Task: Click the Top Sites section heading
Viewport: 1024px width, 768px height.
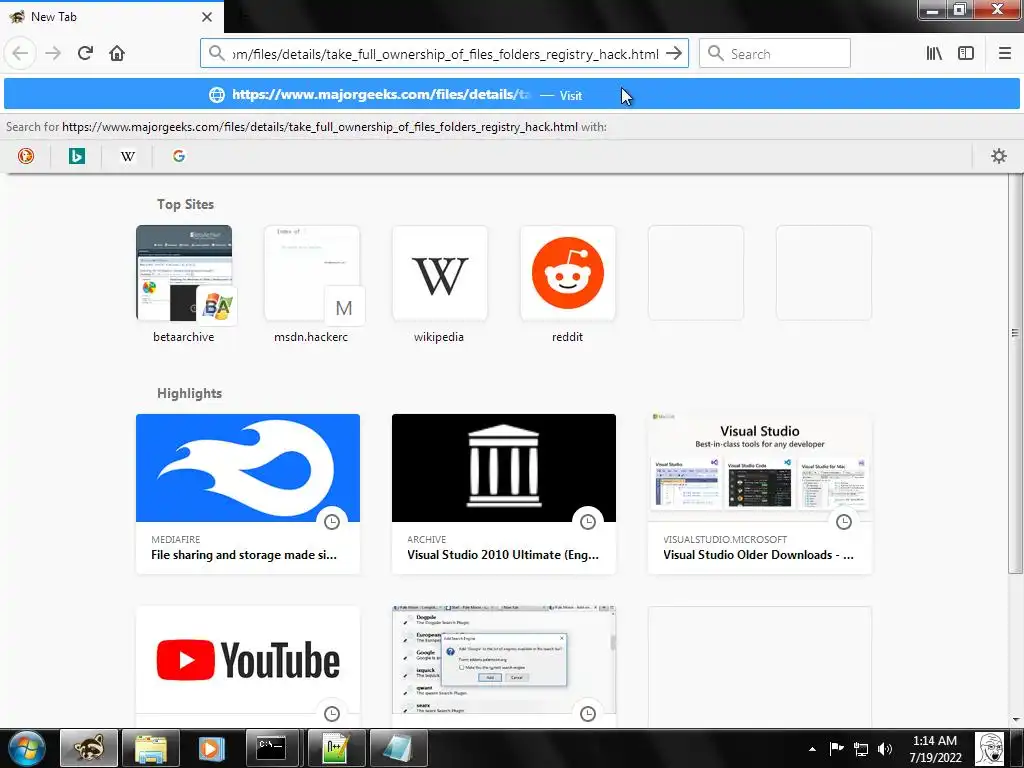Action: pos(185,204)
